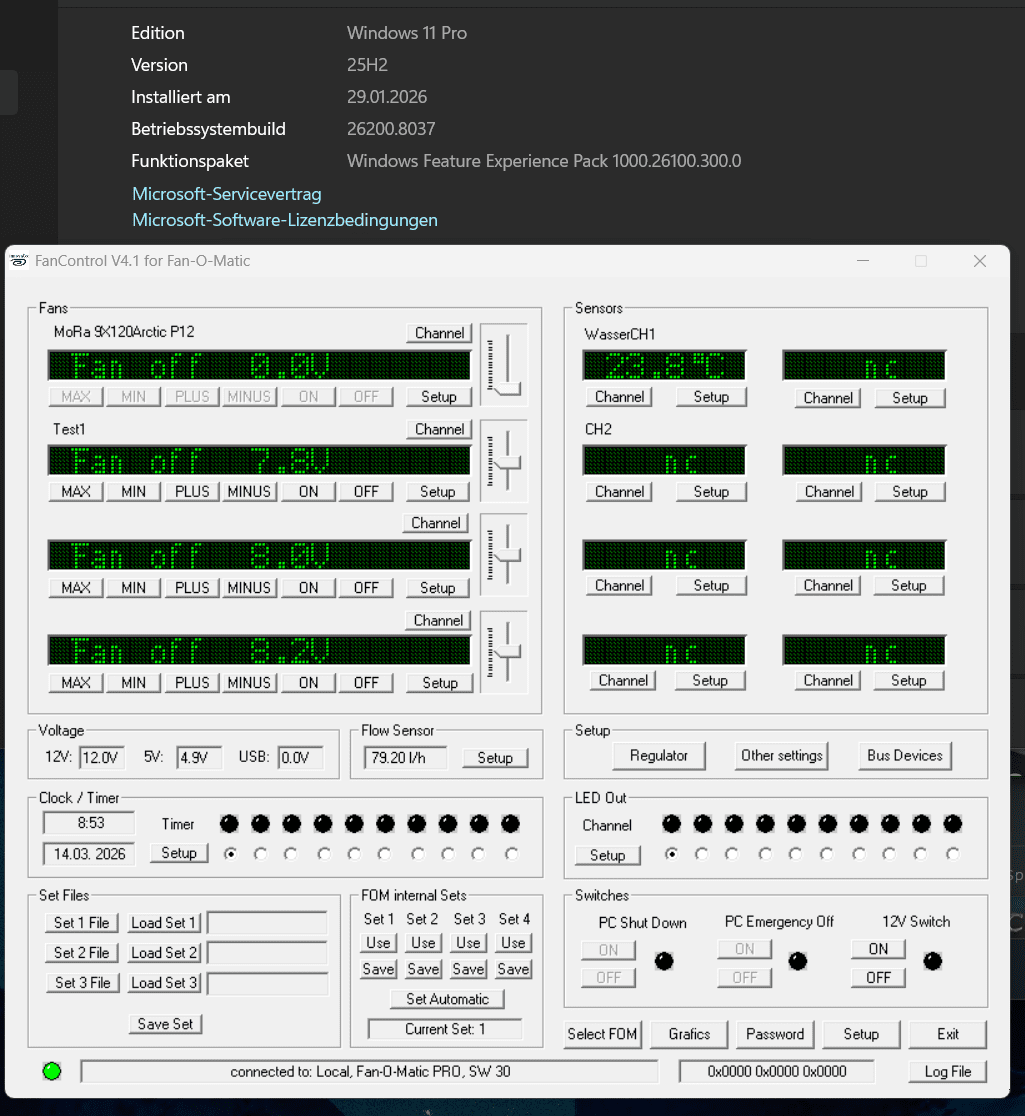Click the Set 1 File button
Screen dimensions: 1025x1116
point(82,922)
